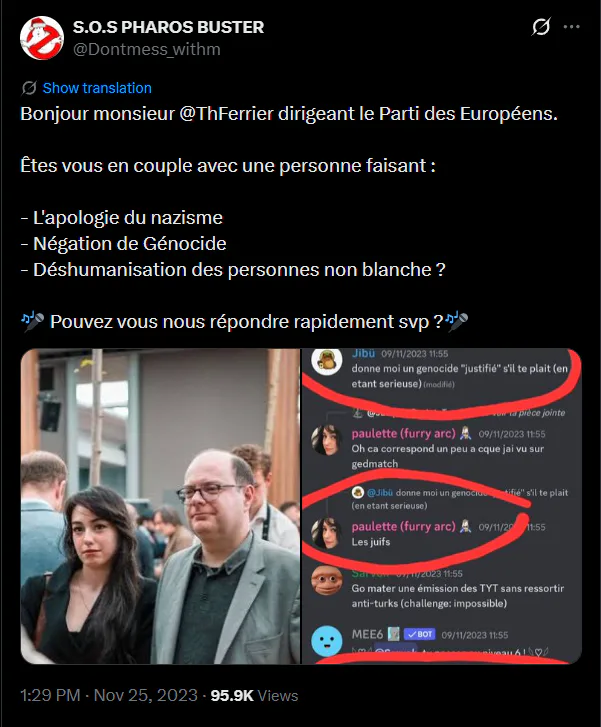601x727 pixels.
Task: Open the left photo of two people
Action: (160, 506)
